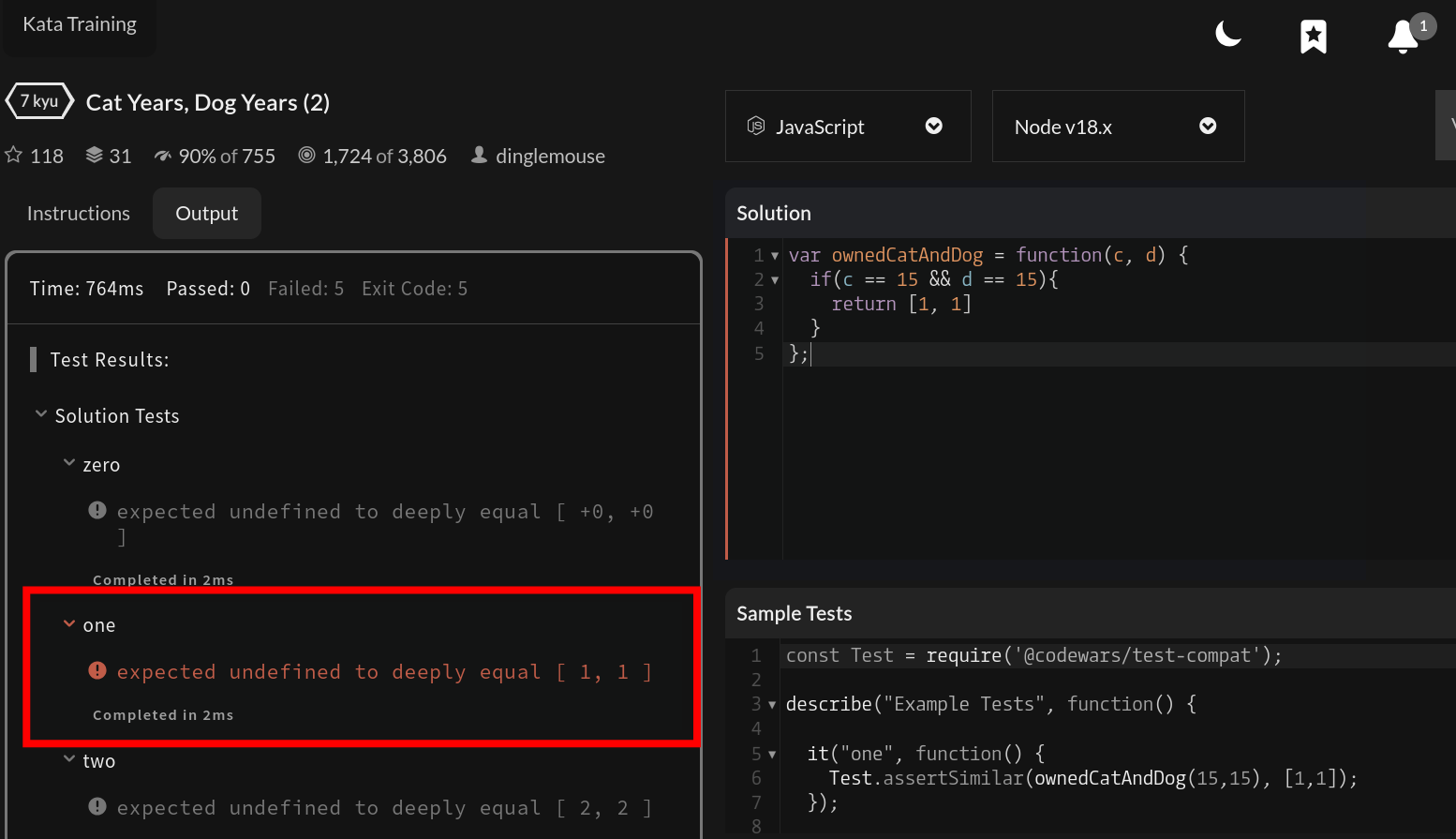Click the 'Time: 764ms' text
The height and width of the screenshot is (839, 1456).
86,289
